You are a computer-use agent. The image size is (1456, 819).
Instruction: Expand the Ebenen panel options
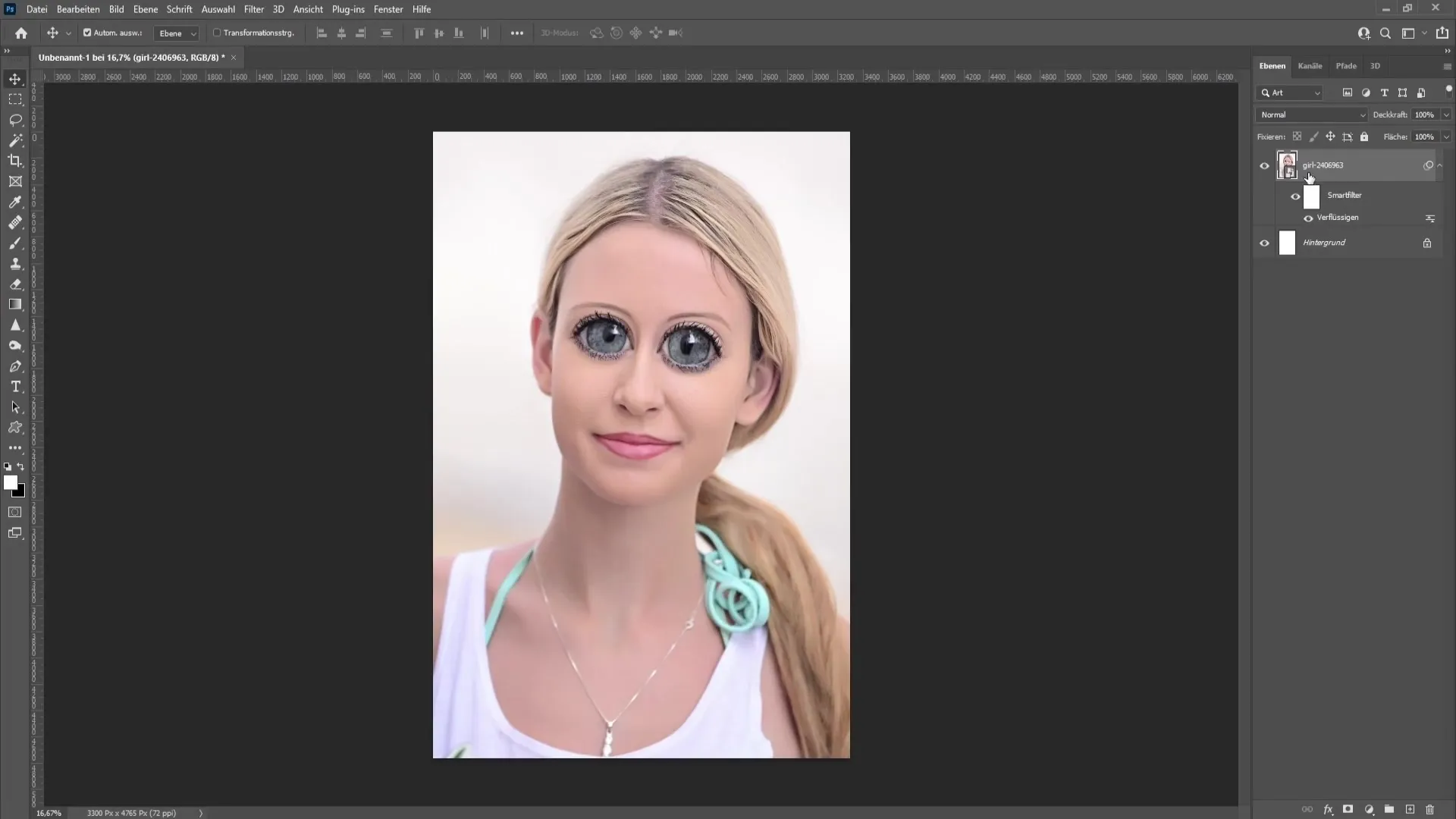[x=1447, y=65]
